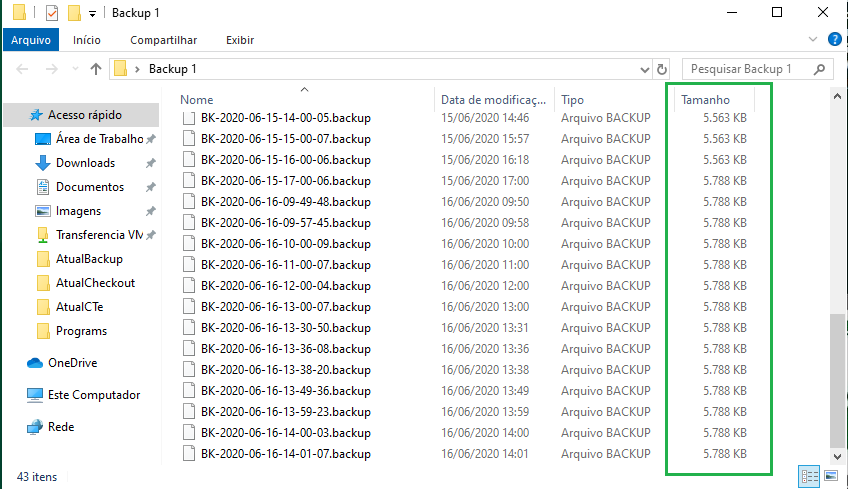Open the Customize Quick Access Toolbar dropdown
This screenshot has height=489, width=849.
pos(93,14)
